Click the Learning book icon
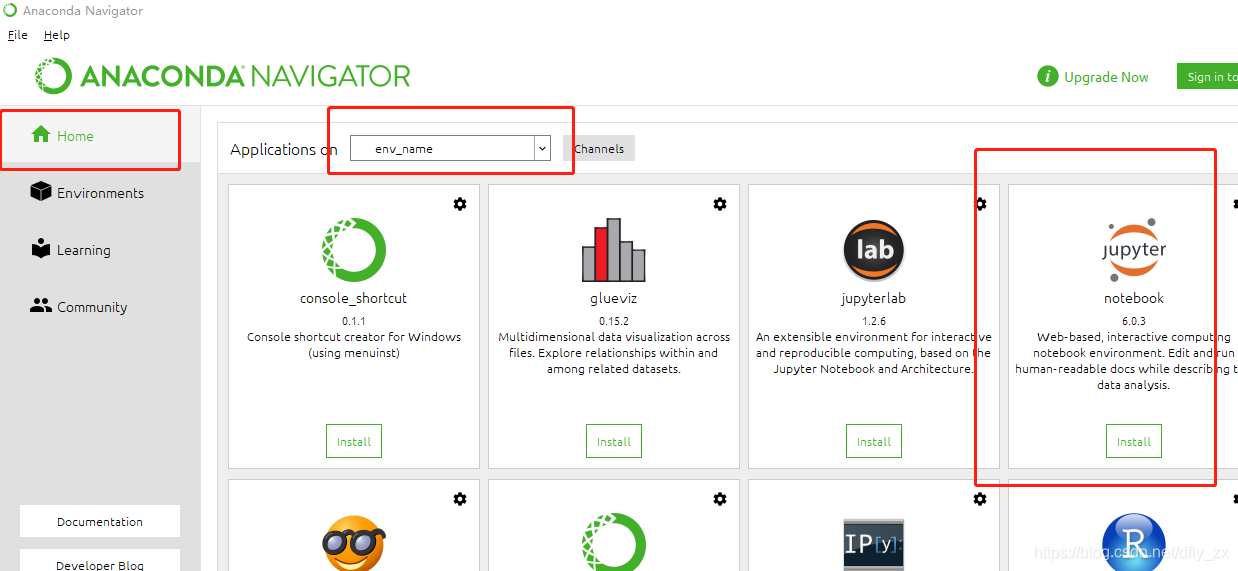Image resolution: width=1238 pixels, height=571 pixels. pos(41,248)
